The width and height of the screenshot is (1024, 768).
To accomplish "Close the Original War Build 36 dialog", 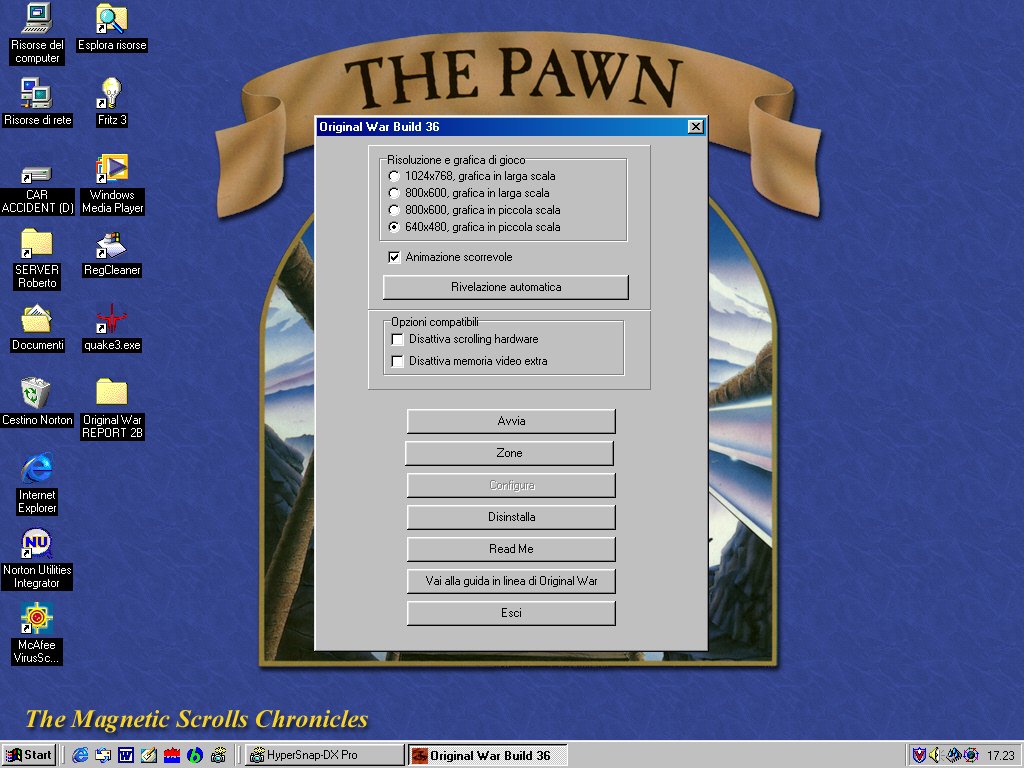I will pos(696,127).
